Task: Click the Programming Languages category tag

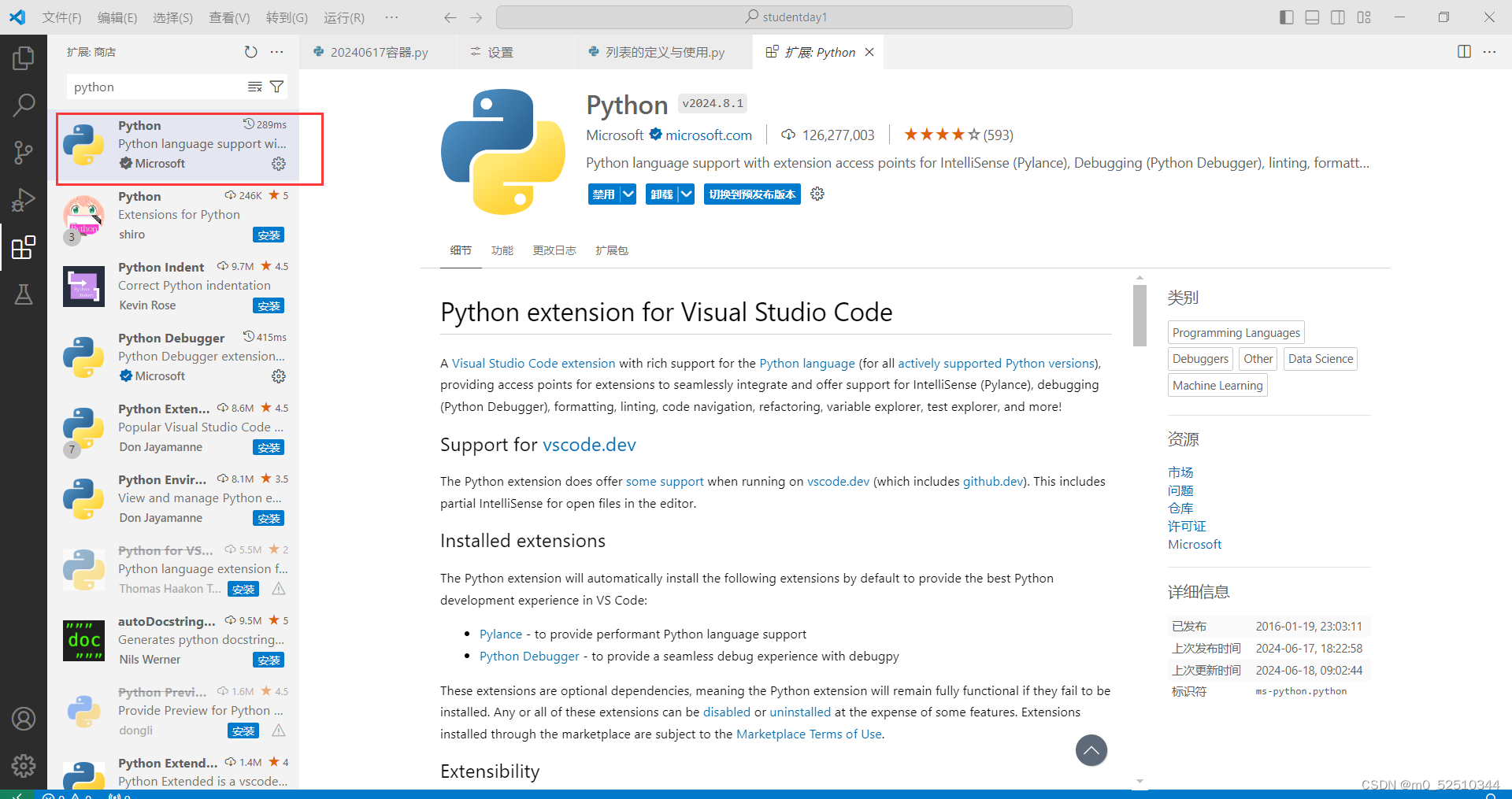Action: tap(1236, 333)
